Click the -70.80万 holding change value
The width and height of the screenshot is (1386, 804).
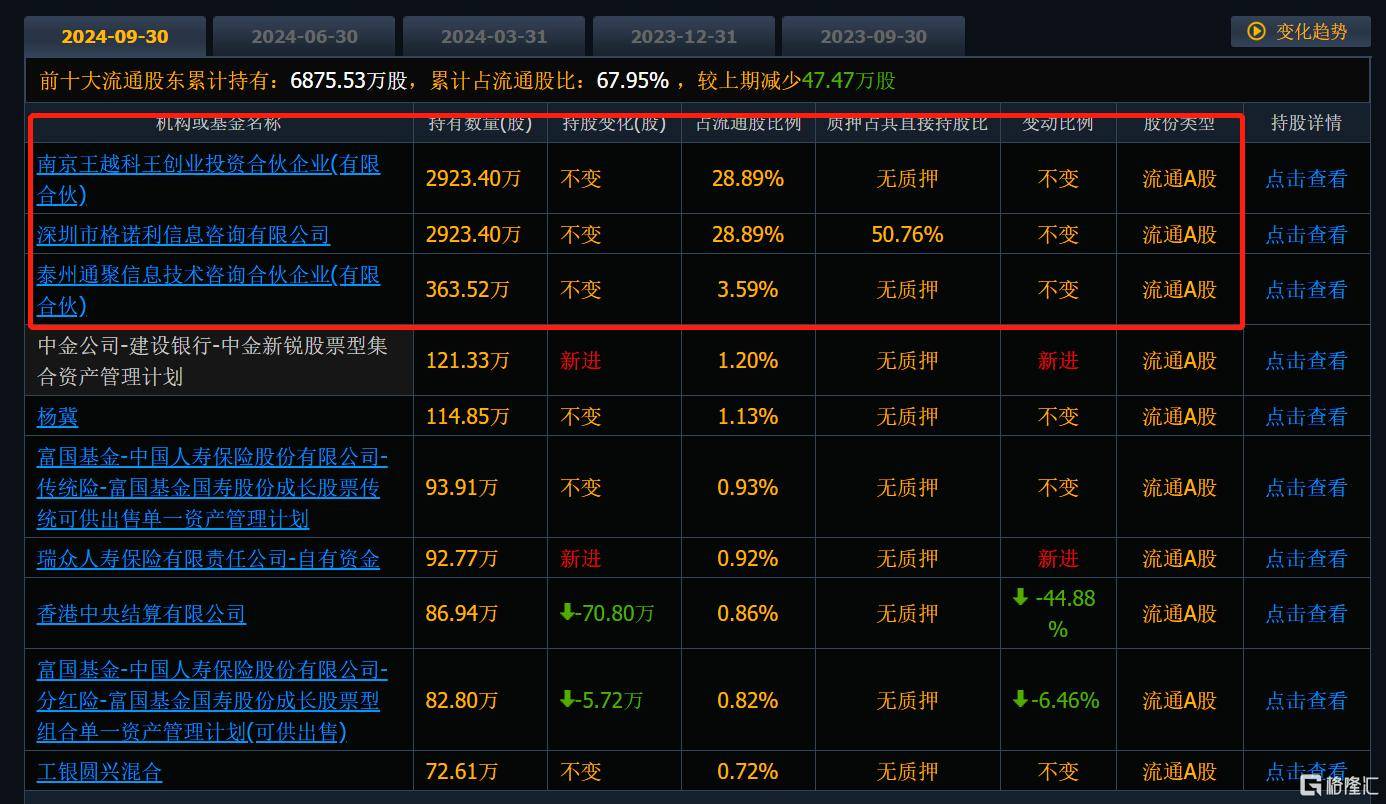pos(606,613)
